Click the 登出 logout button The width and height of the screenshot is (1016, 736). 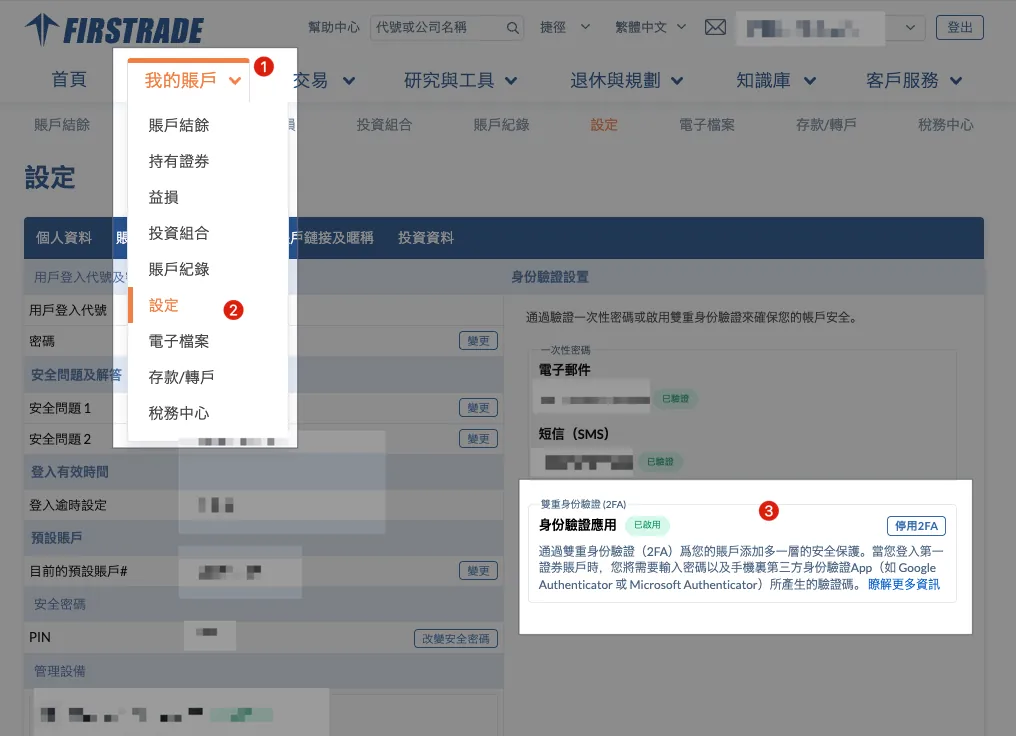pyautogui.click(x=960, y=28)
